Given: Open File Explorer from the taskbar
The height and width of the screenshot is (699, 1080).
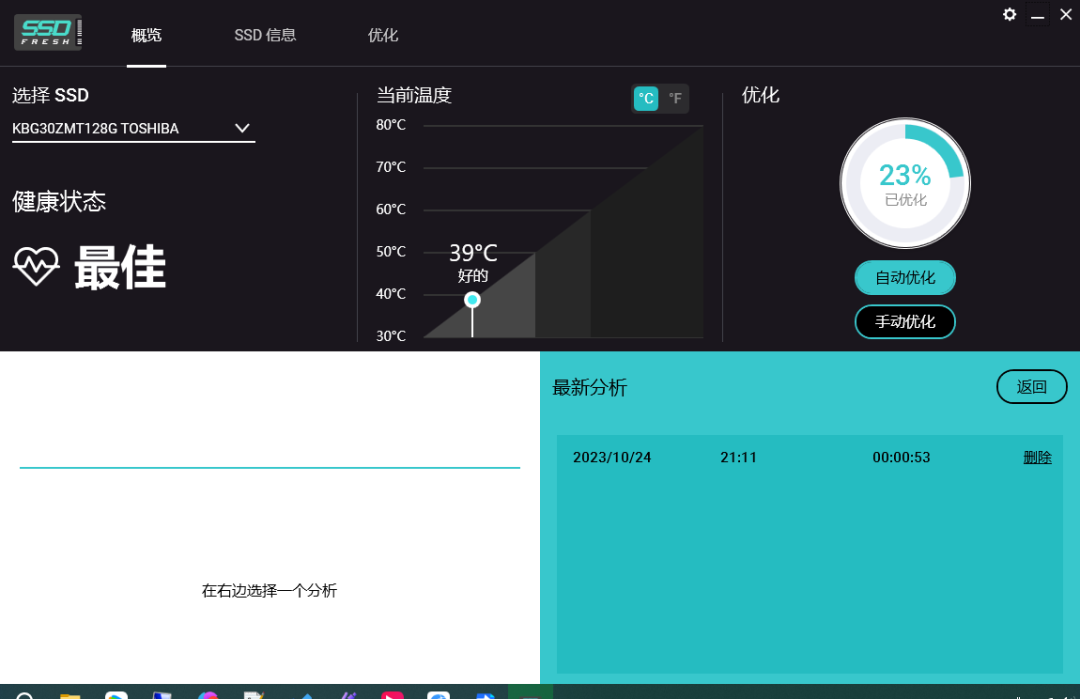Looking at the screenshot, I should click(x=70, y=694).
